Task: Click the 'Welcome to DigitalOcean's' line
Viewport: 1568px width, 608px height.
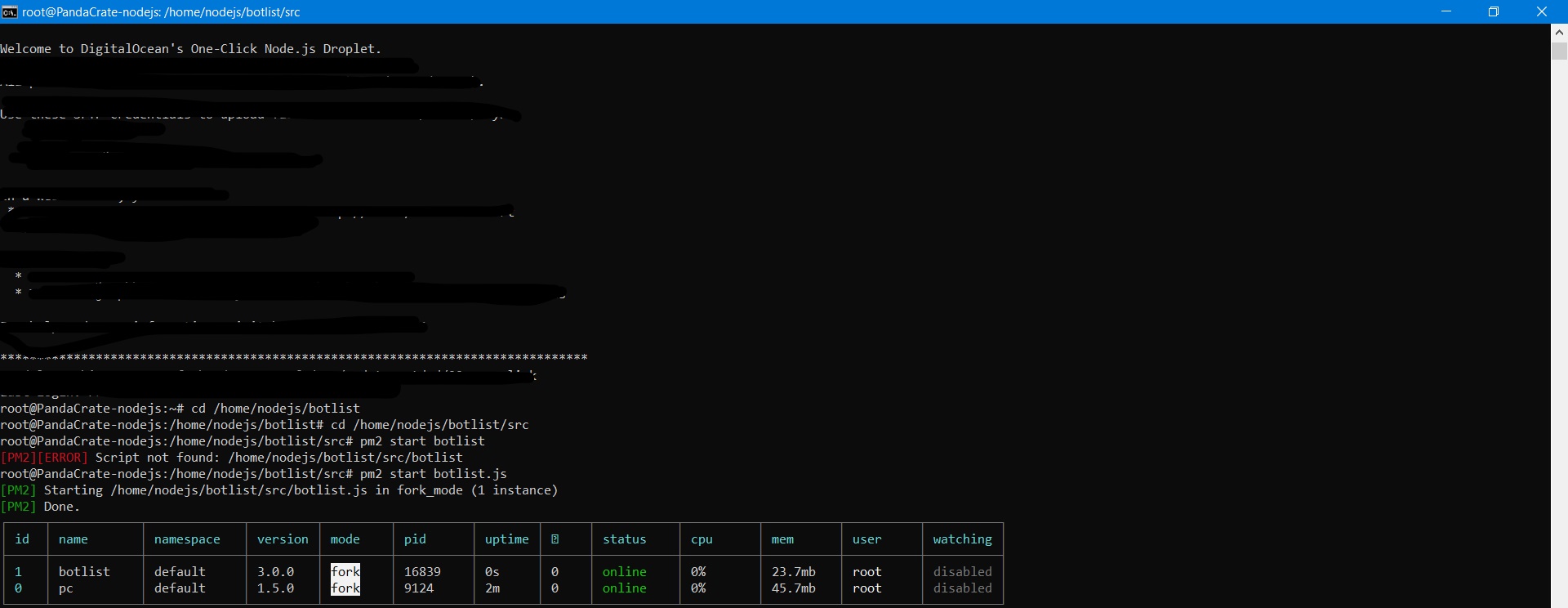Action: tap(191, 49)
